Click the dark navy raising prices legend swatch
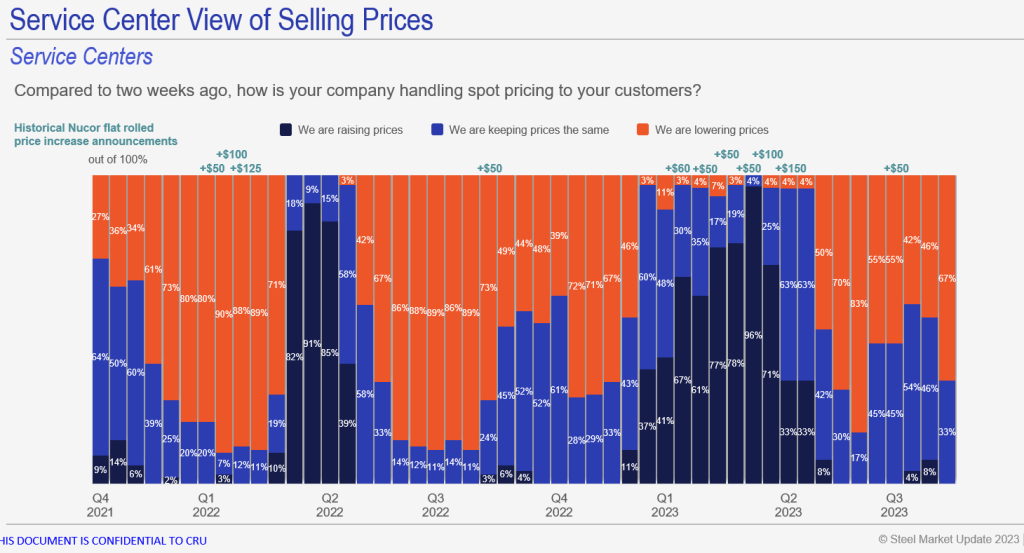The width and height of the screenshot is (1024, 553). (x=286, y=130)
